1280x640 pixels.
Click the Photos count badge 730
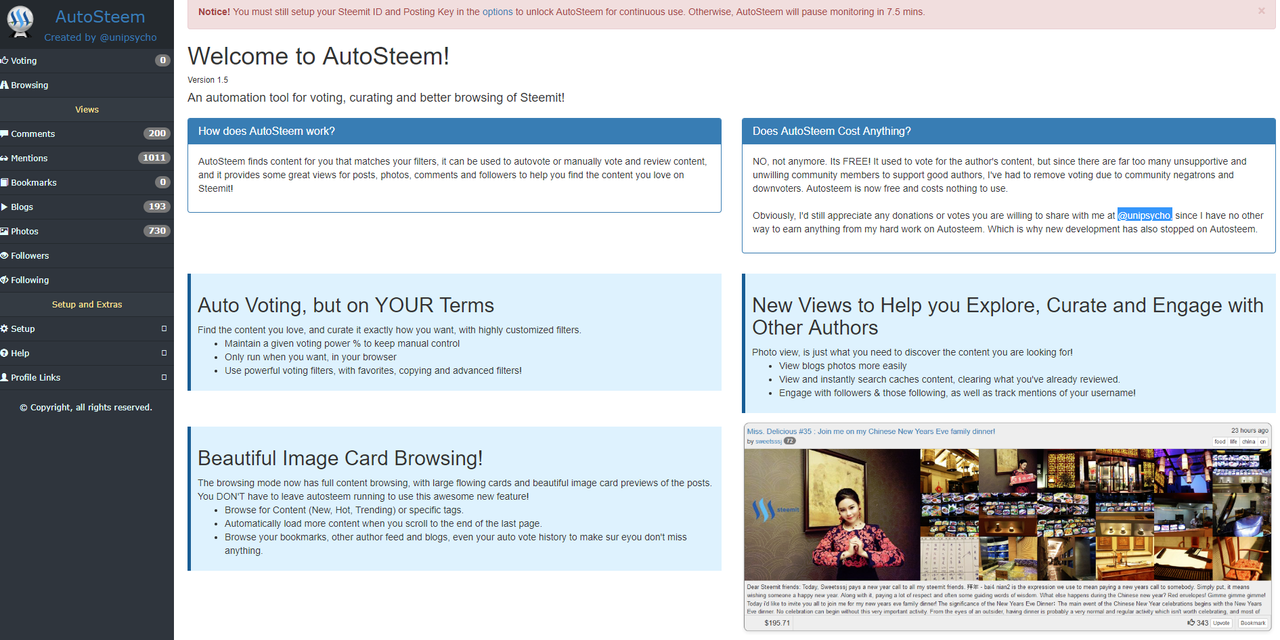point(156,231)
